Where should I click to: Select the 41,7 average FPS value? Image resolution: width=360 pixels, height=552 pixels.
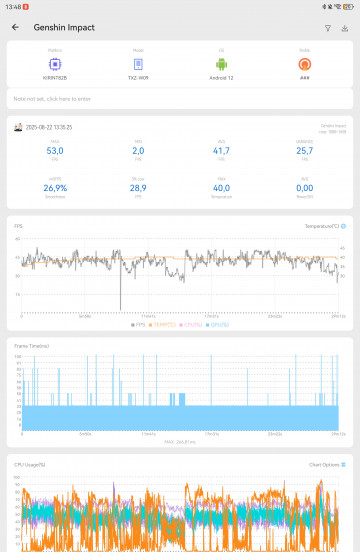(x=221, y=151)
